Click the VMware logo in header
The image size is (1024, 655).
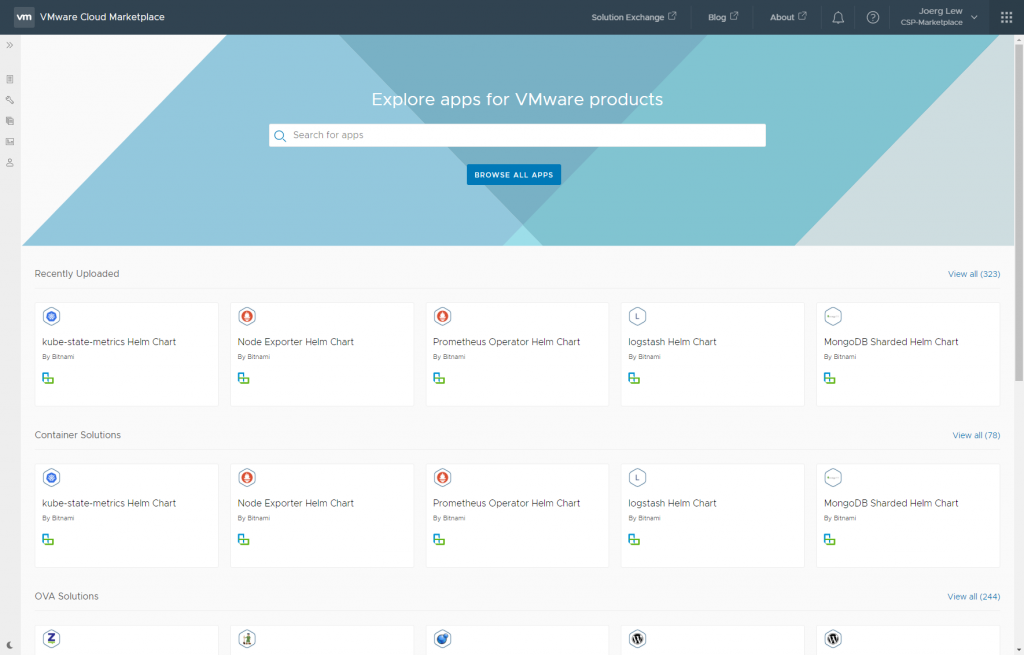[x=24, y=17]
